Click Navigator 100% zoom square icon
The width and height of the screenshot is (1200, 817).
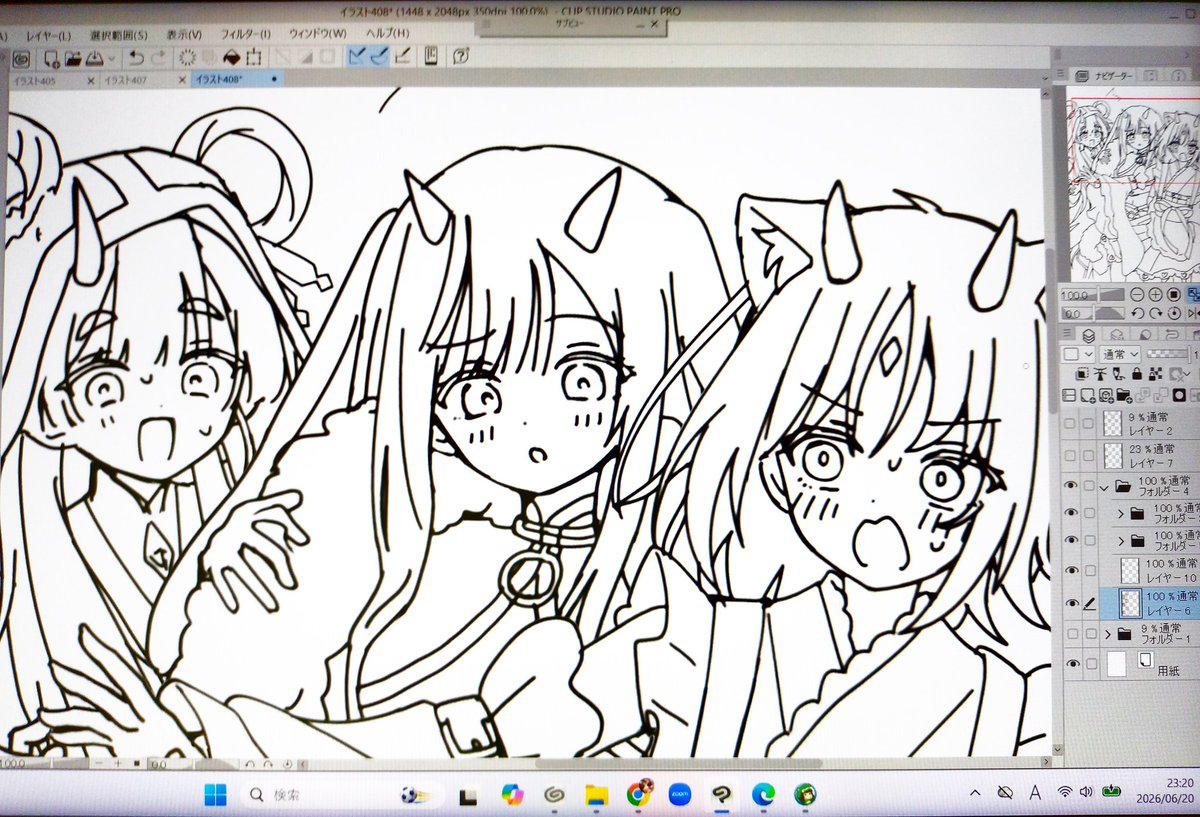tap(1174, 294)
